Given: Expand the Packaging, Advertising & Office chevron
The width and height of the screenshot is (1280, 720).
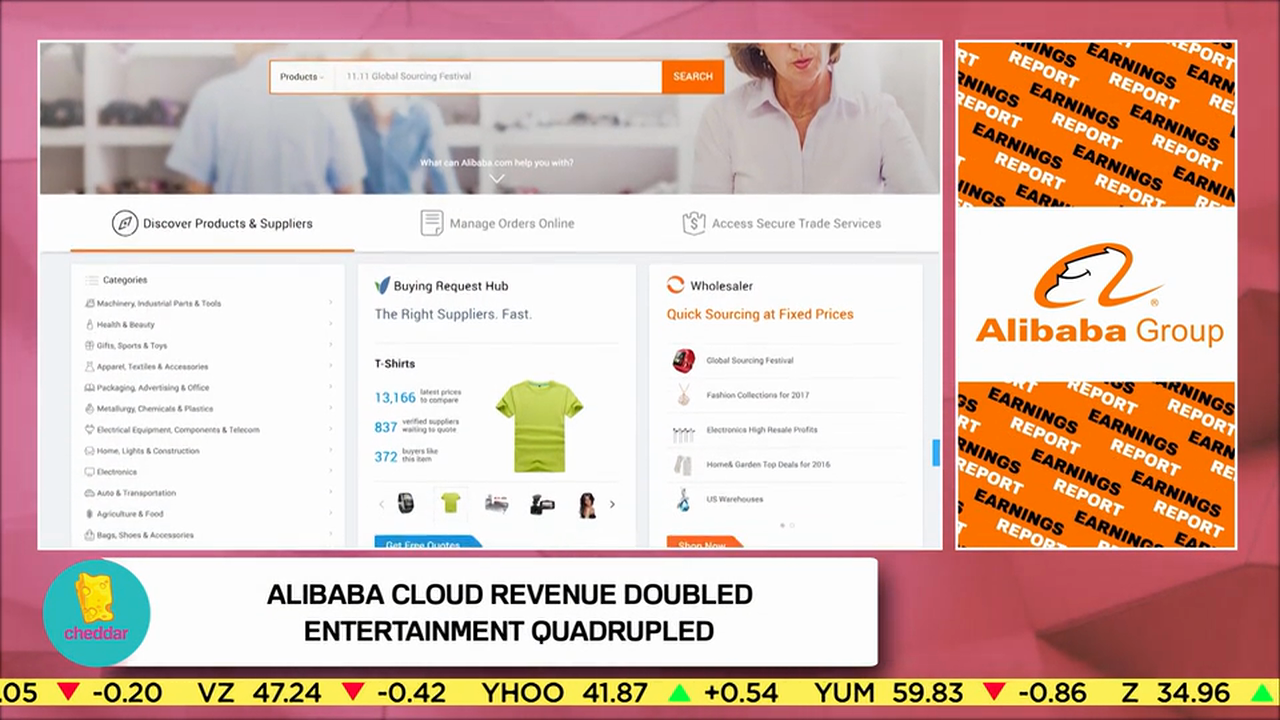Looking at the screenshot, I should click(x=331, y=386).
